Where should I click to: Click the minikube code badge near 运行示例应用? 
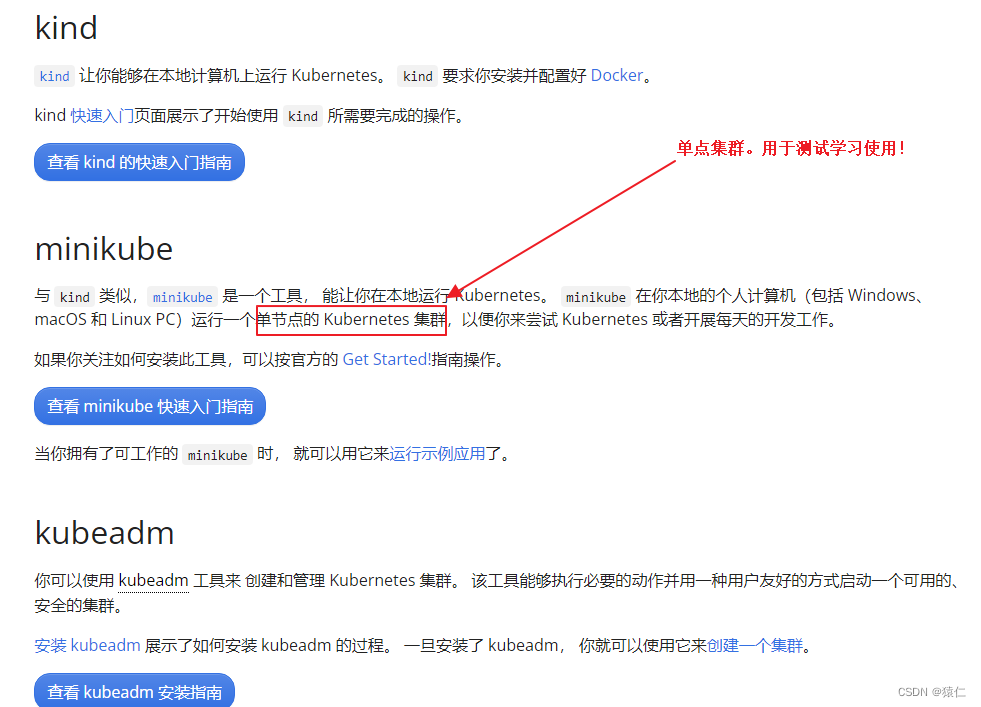217,454
